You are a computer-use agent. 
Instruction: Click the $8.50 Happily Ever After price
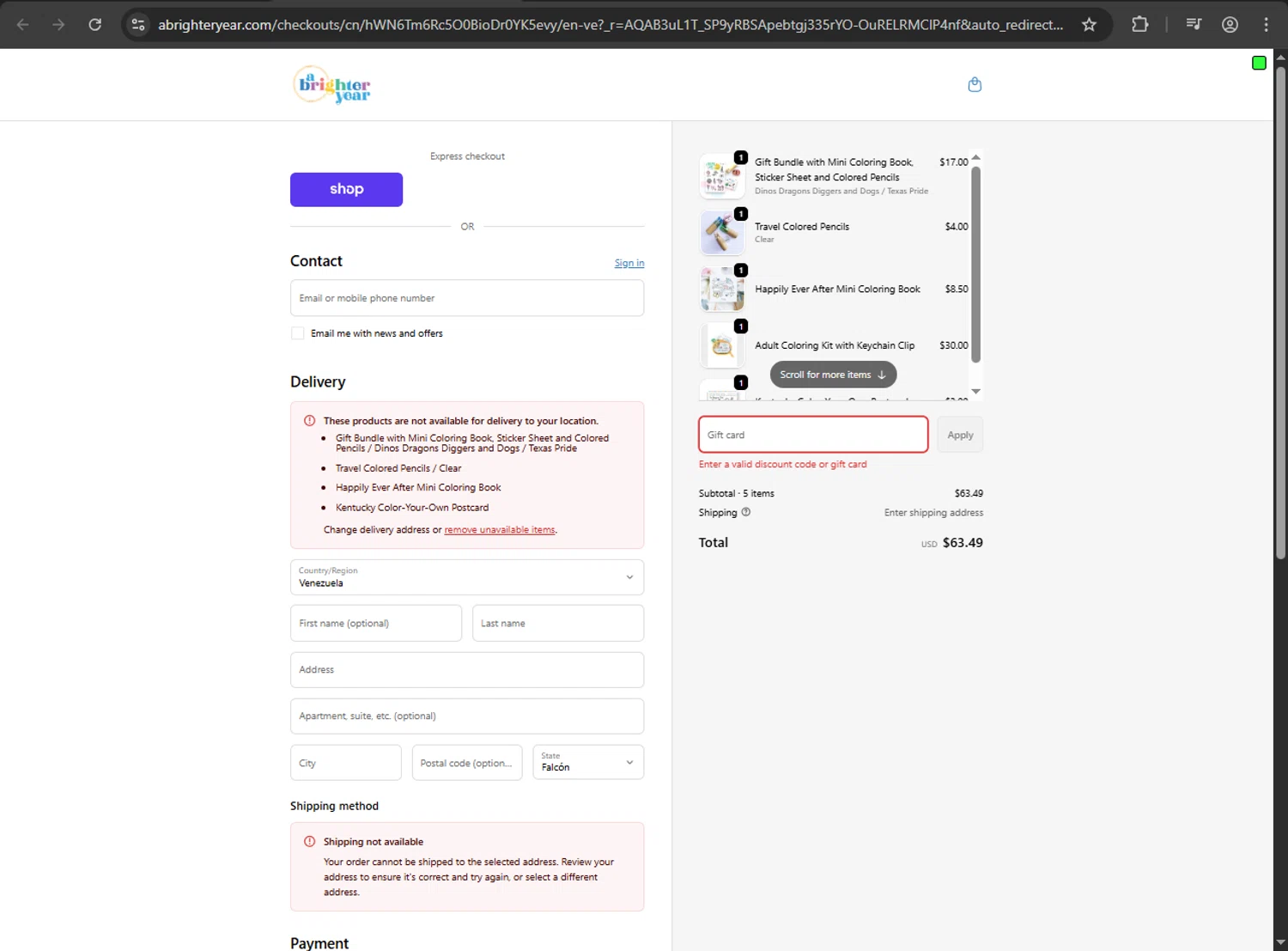[956, 290]
